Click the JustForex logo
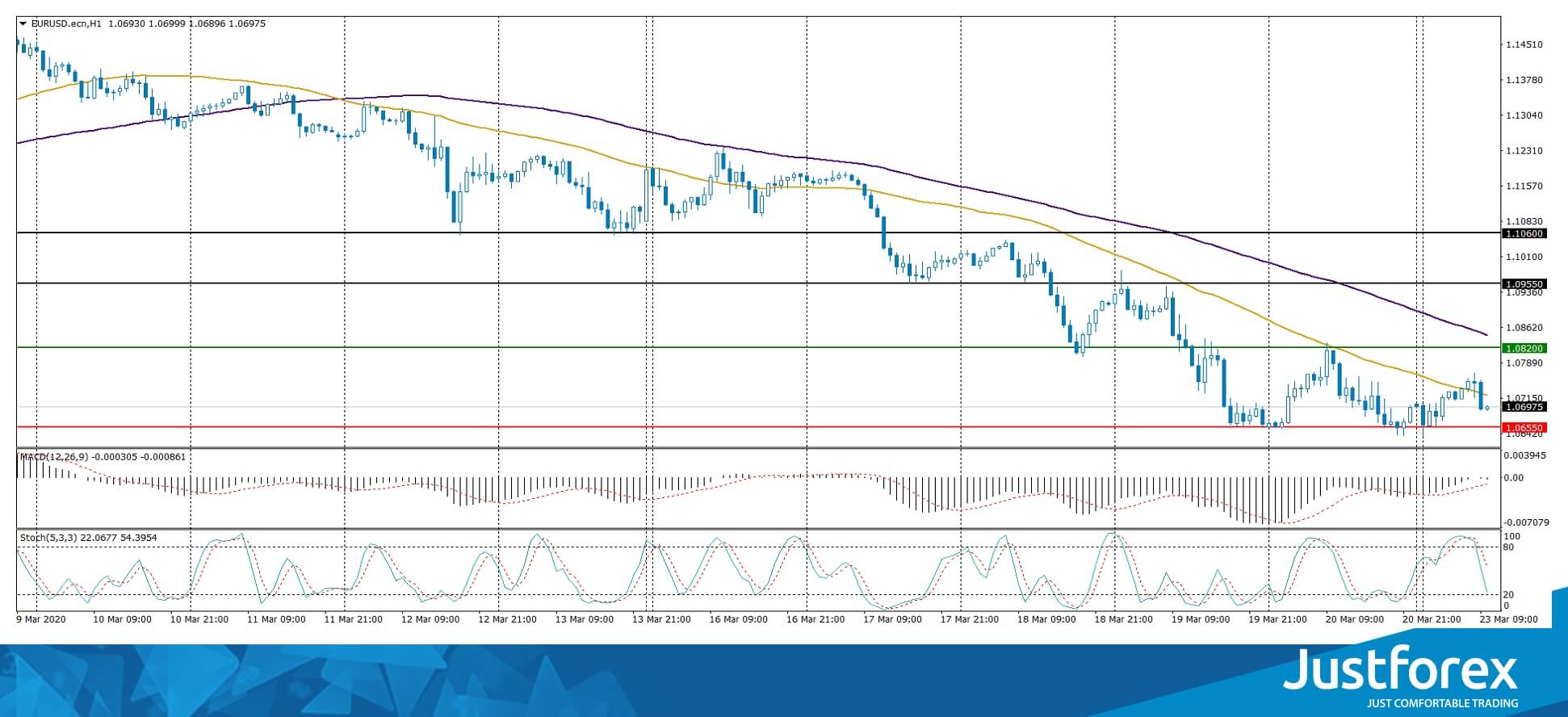Image resolution: width=1568 pixels, height=717 pixels. coord(1400,672)
